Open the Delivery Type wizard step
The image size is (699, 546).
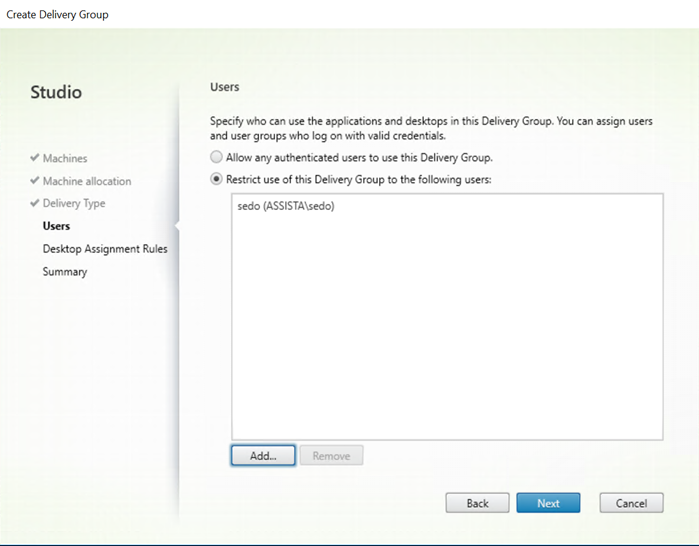(x=74, y=203)
